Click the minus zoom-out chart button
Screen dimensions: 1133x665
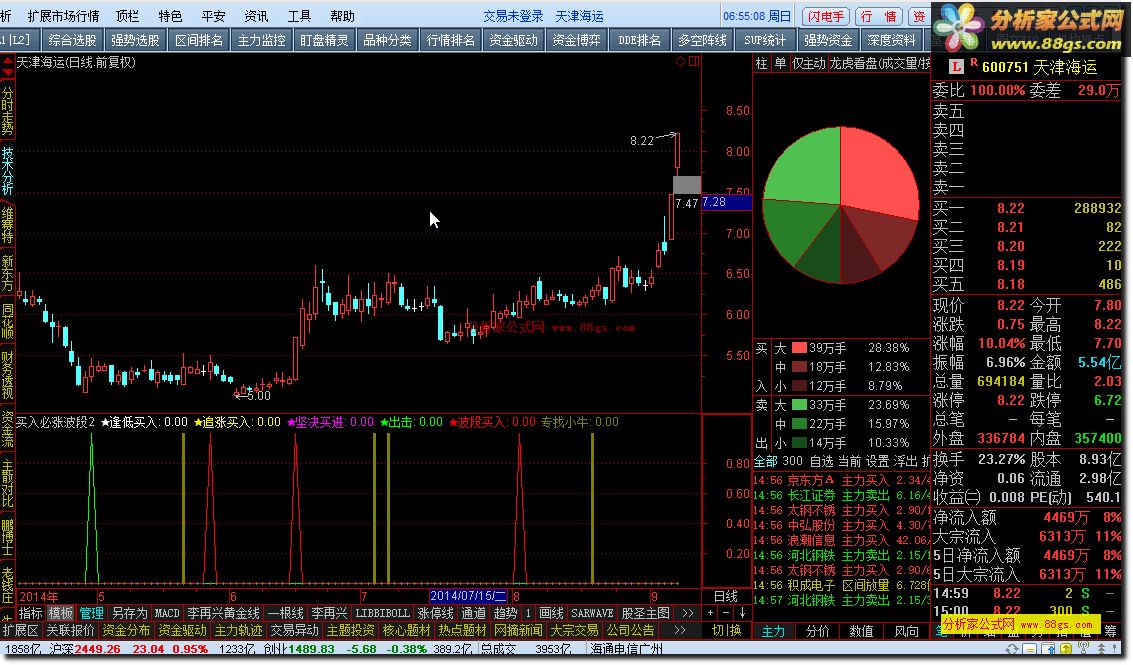click(x=726, y=613)
